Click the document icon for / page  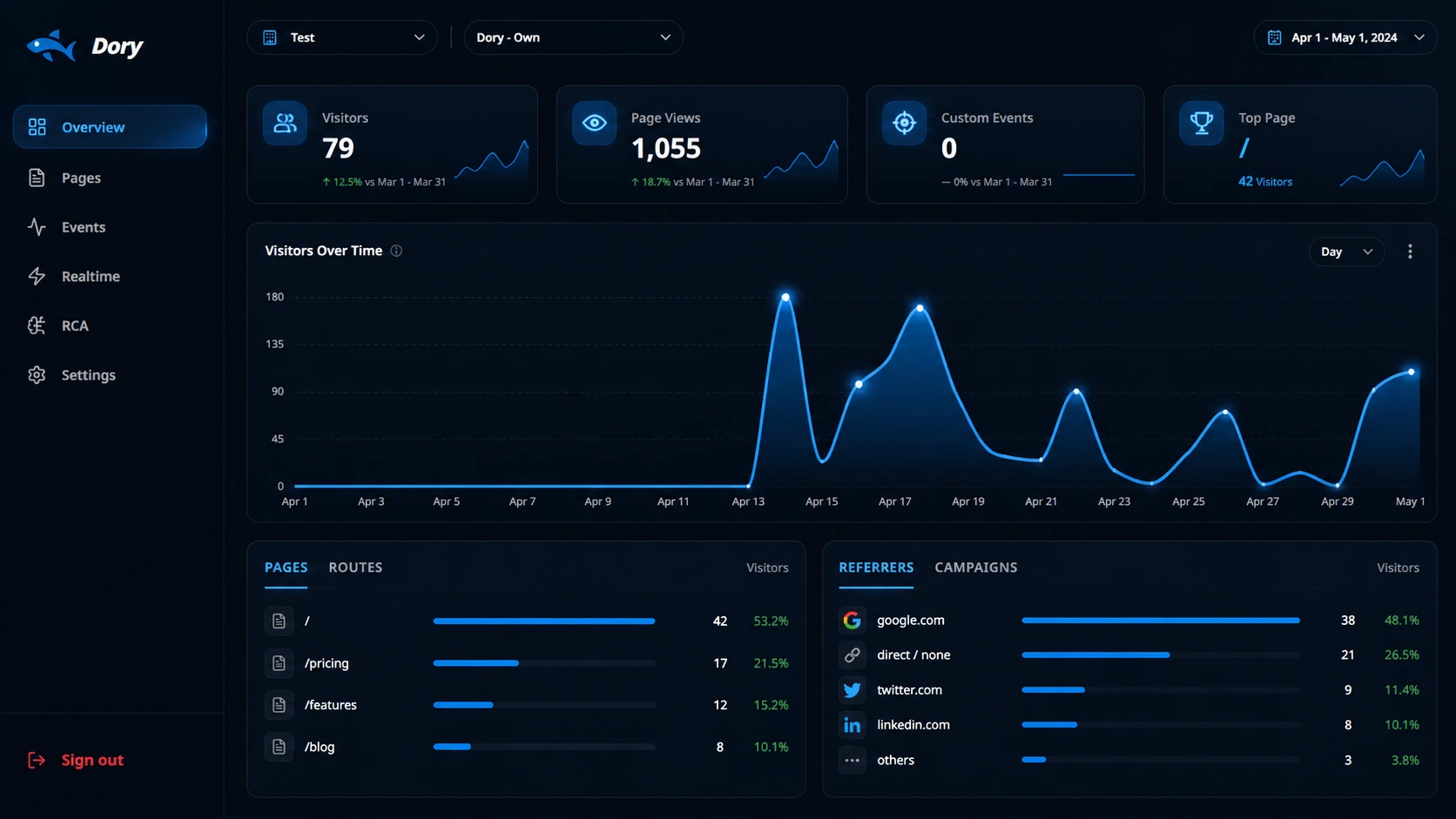pyautogui.click(x=279, y=621)
